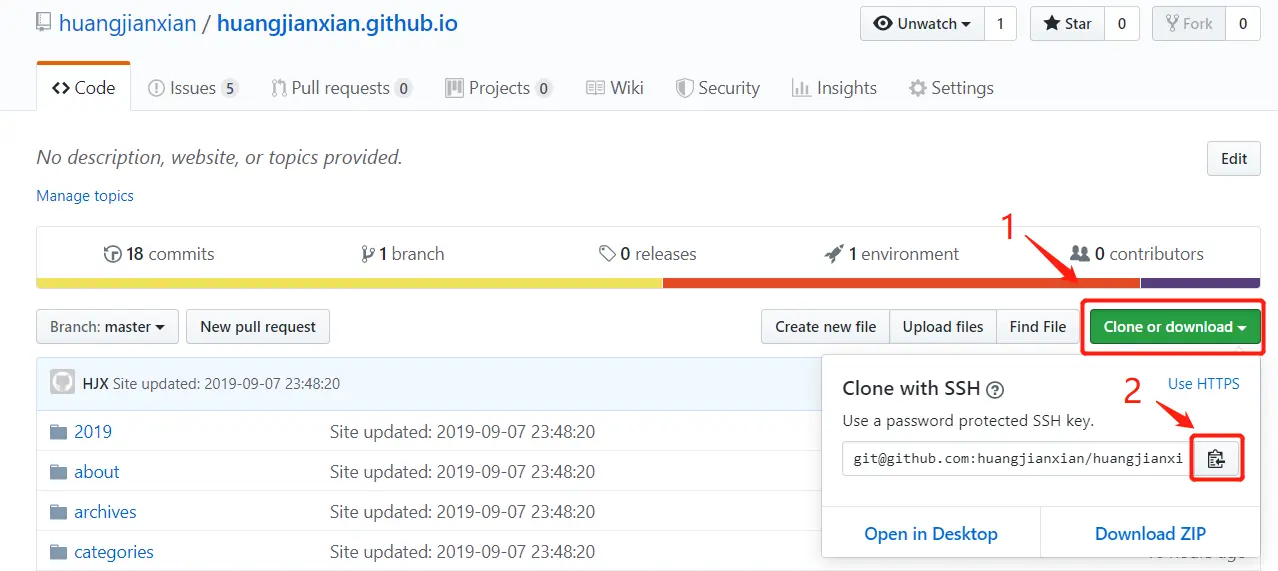Click the Fork button
1278x571 pixels.
pyautogui.click(x=1188, y=24)
